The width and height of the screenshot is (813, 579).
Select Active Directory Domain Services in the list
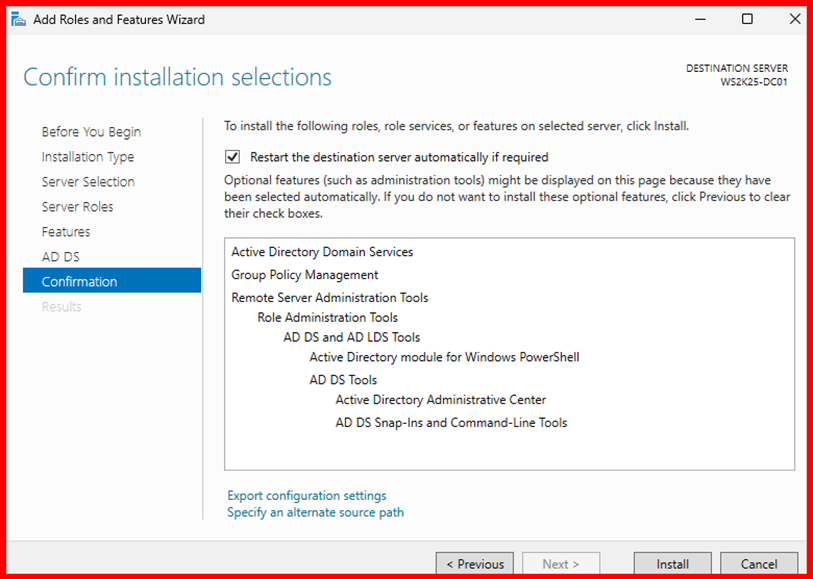(x=322, y=252)
